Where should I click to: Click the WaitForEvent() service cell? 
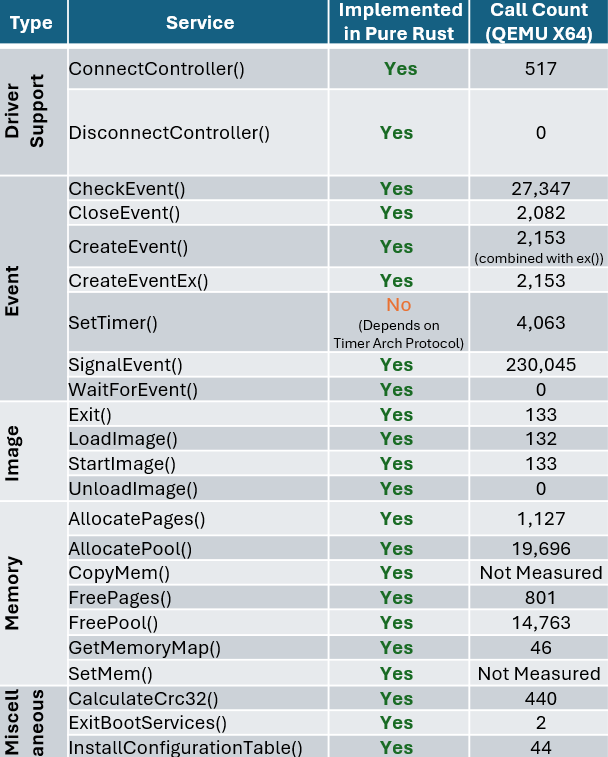coord(133,389)
